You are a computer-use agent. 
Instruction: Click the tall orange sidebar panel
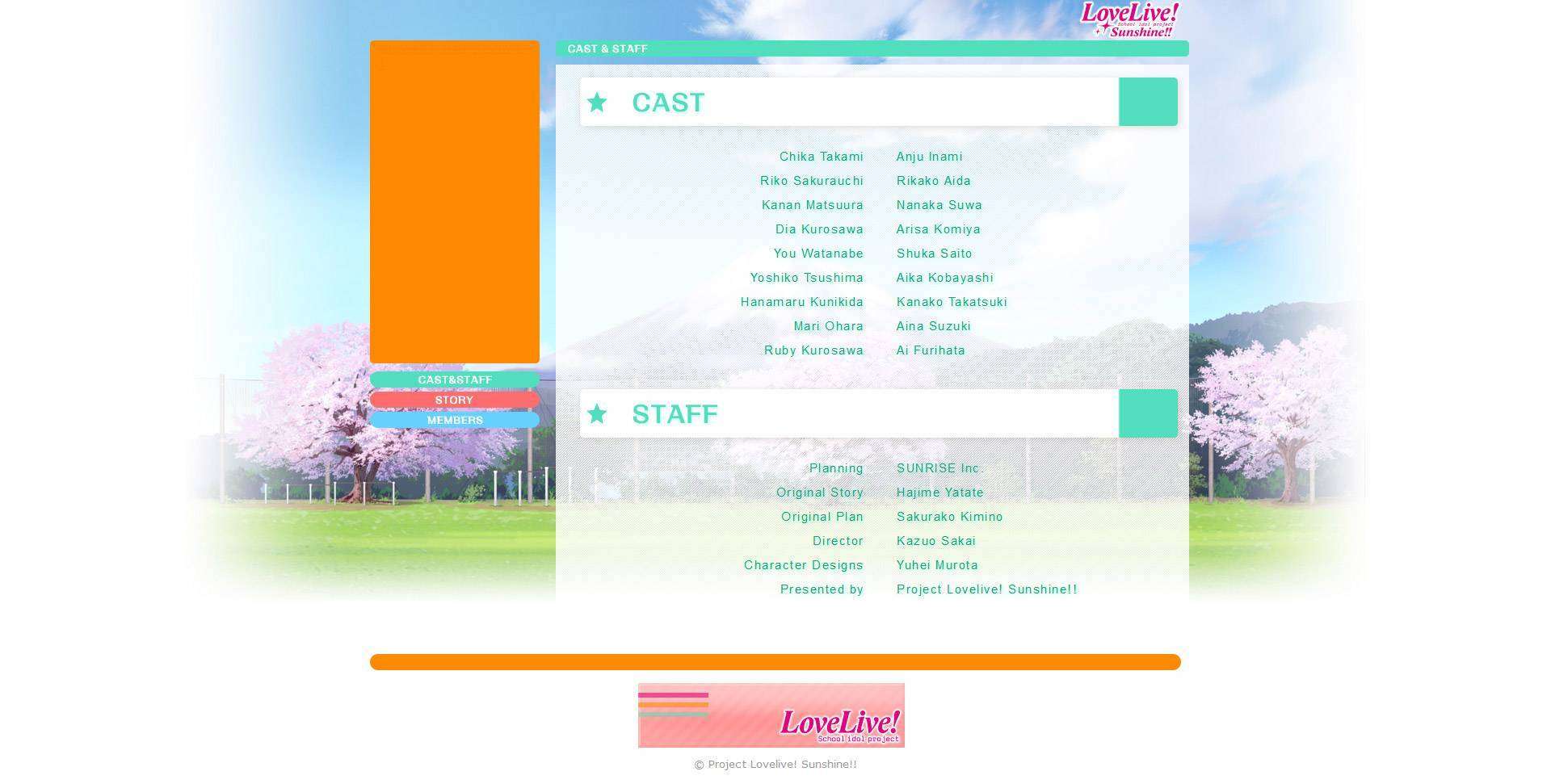coord(454,202)
